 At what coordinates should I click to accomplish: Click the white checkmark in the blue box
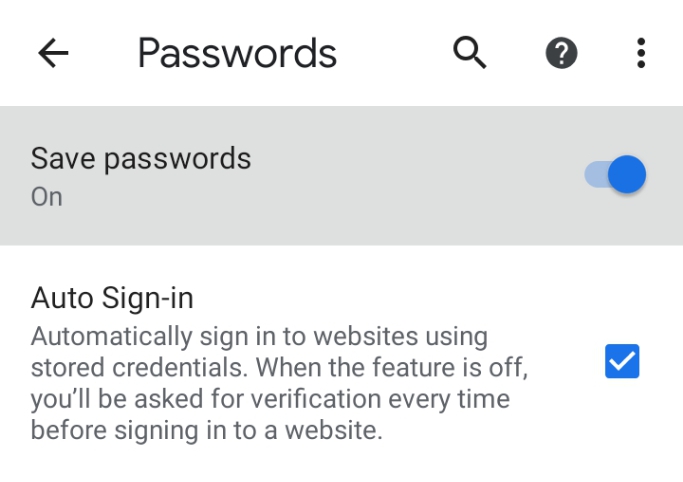(622, 361)
